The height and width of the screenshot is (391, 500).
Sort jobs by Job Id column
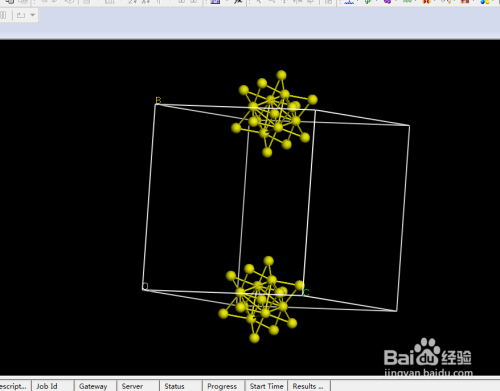pos(53,386)
